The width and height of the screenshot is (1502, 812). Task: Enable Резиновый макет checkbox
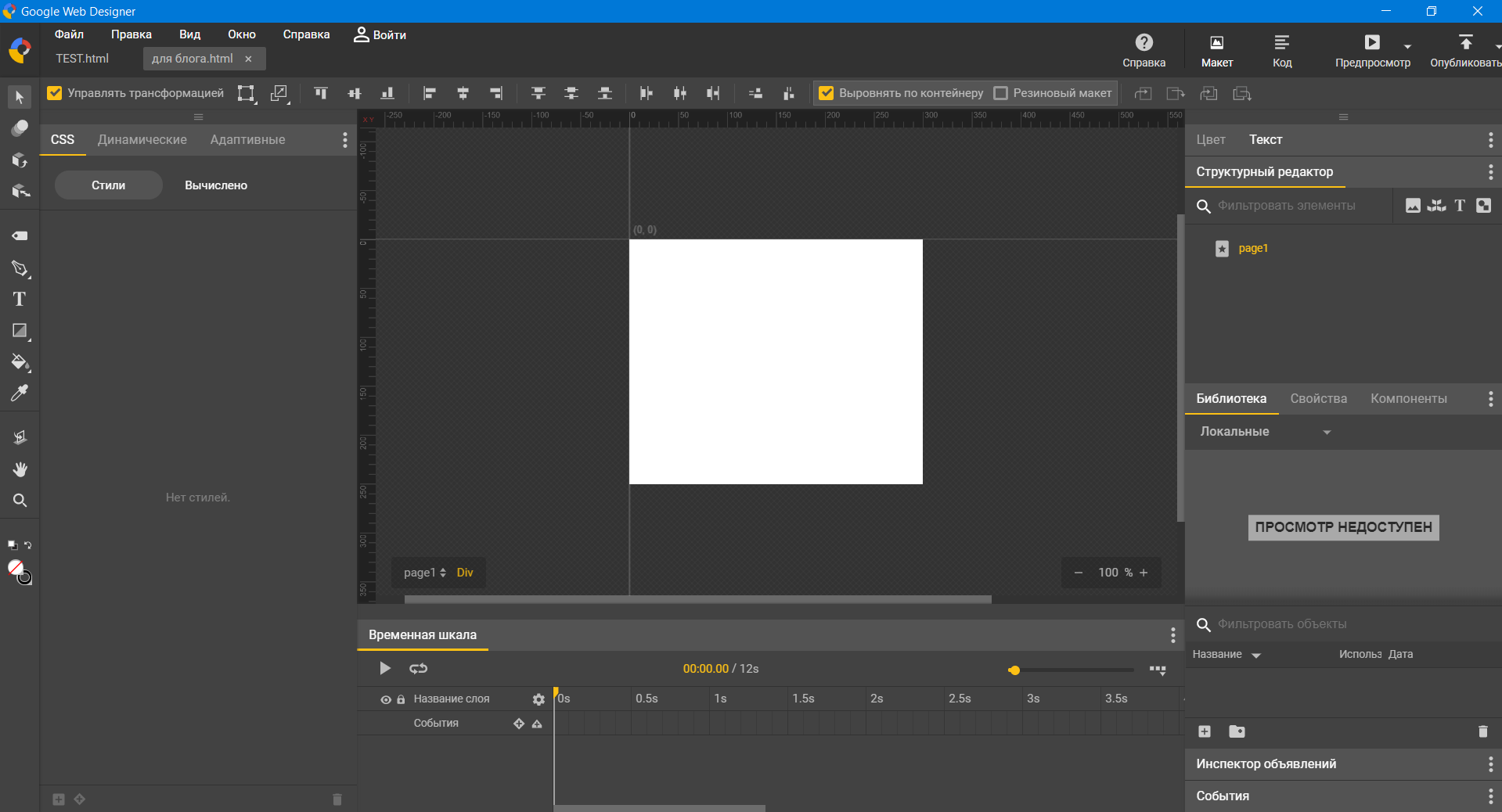pyautogui.click(x=1000, y=93)
